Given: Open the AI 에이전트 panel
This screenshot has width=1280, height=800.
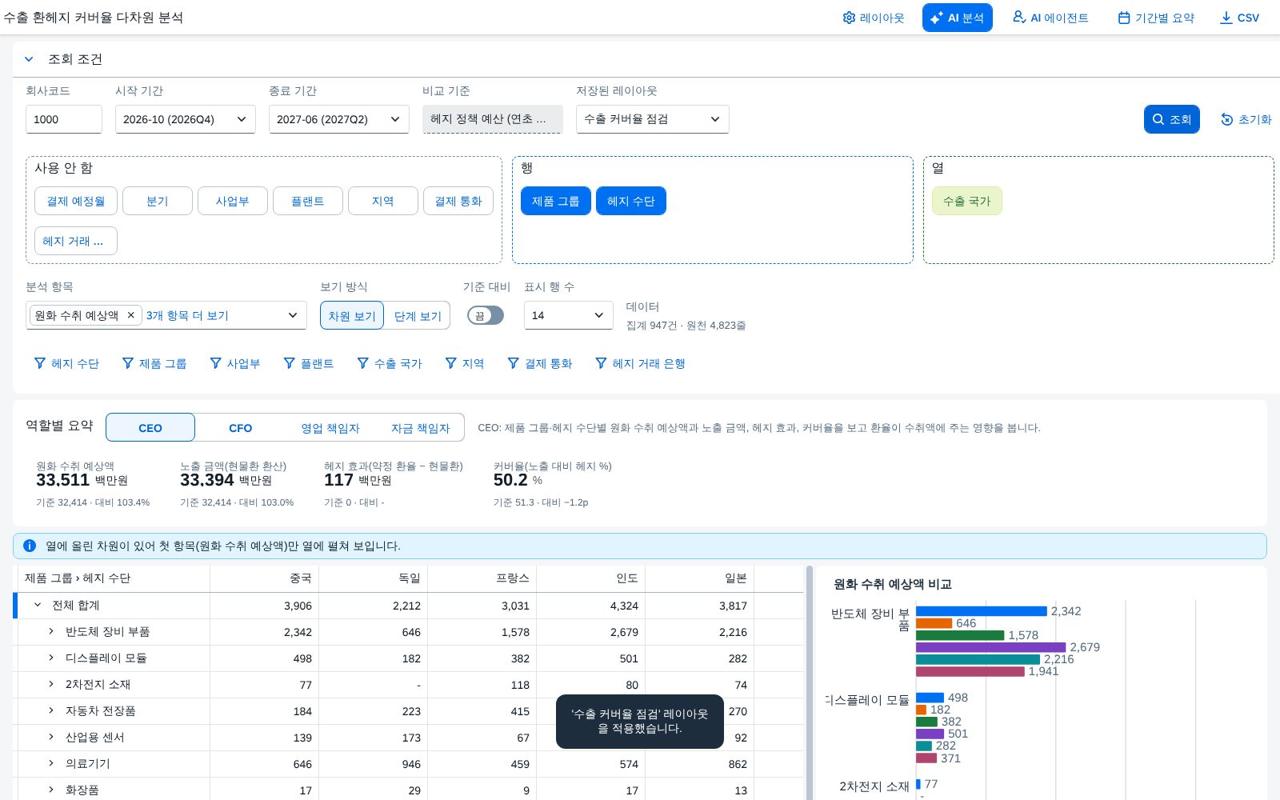Looking at the screenshot, I should [1050, 18].
